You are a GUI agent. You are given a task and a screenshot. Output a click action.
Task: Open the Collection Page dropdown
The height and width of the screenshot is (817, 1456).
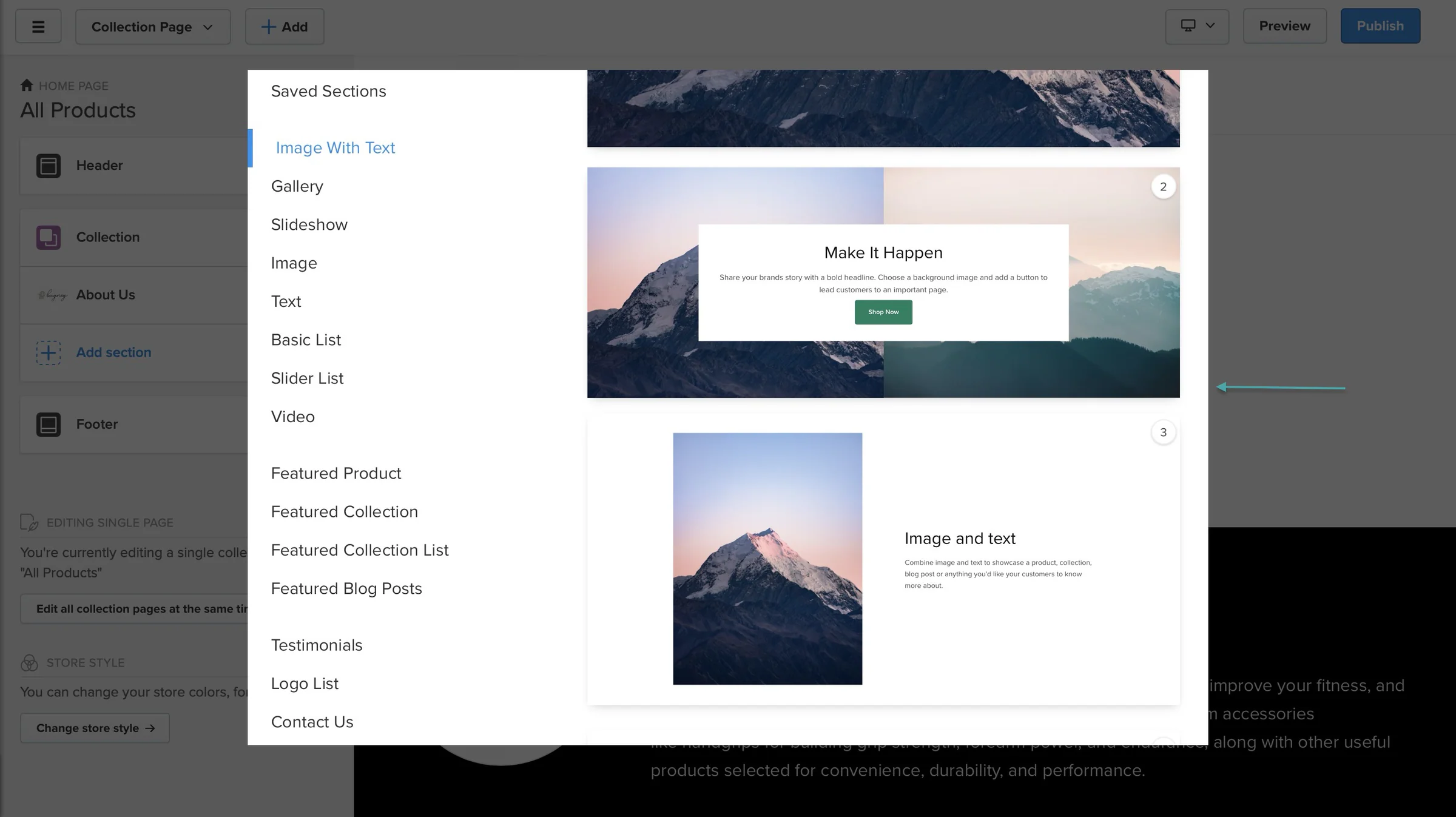pos(153,27)
